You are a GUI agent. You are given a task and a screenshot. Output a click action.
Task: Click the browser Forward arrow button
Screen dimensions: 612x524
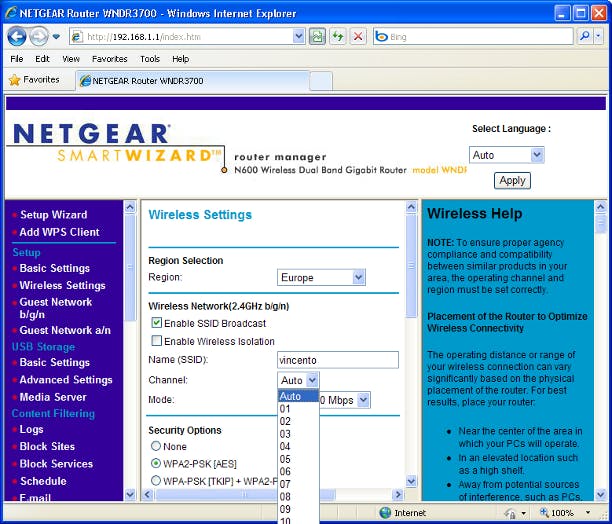pos(39,37)
